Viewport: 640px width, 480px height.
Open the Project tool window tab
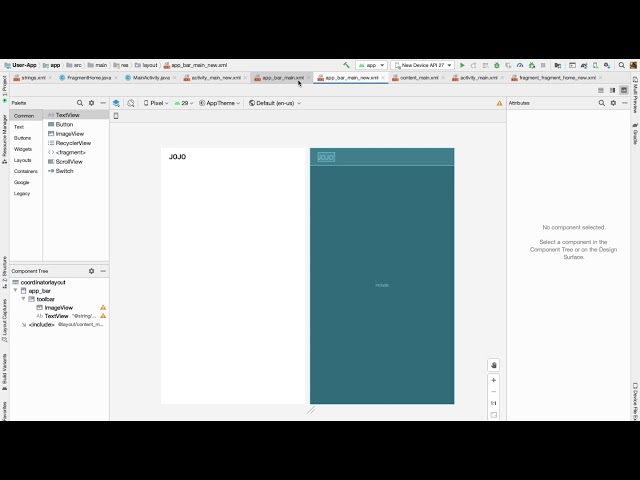point(4,89)
